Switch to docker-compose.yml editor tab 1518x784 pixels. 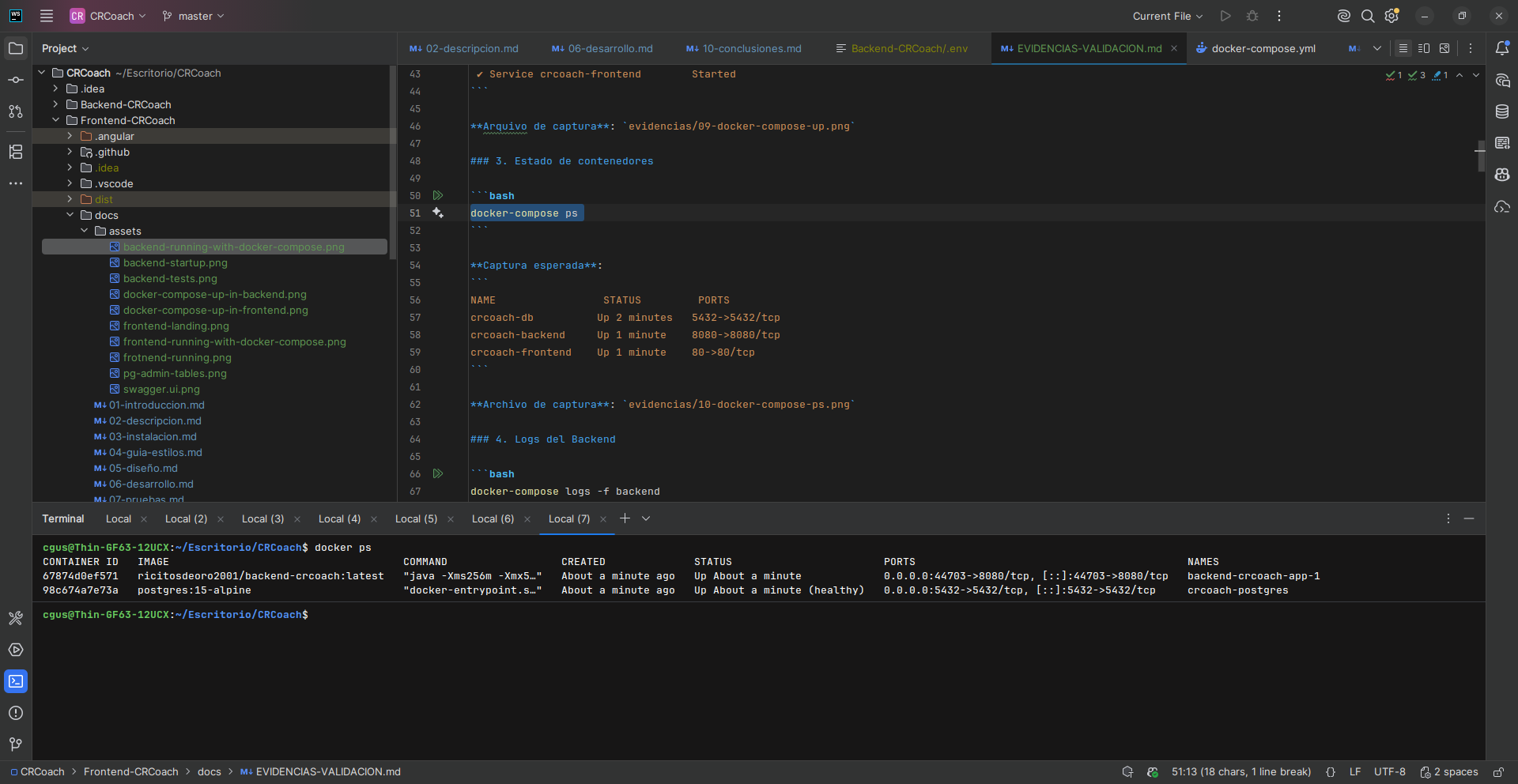click(1256, 48)
